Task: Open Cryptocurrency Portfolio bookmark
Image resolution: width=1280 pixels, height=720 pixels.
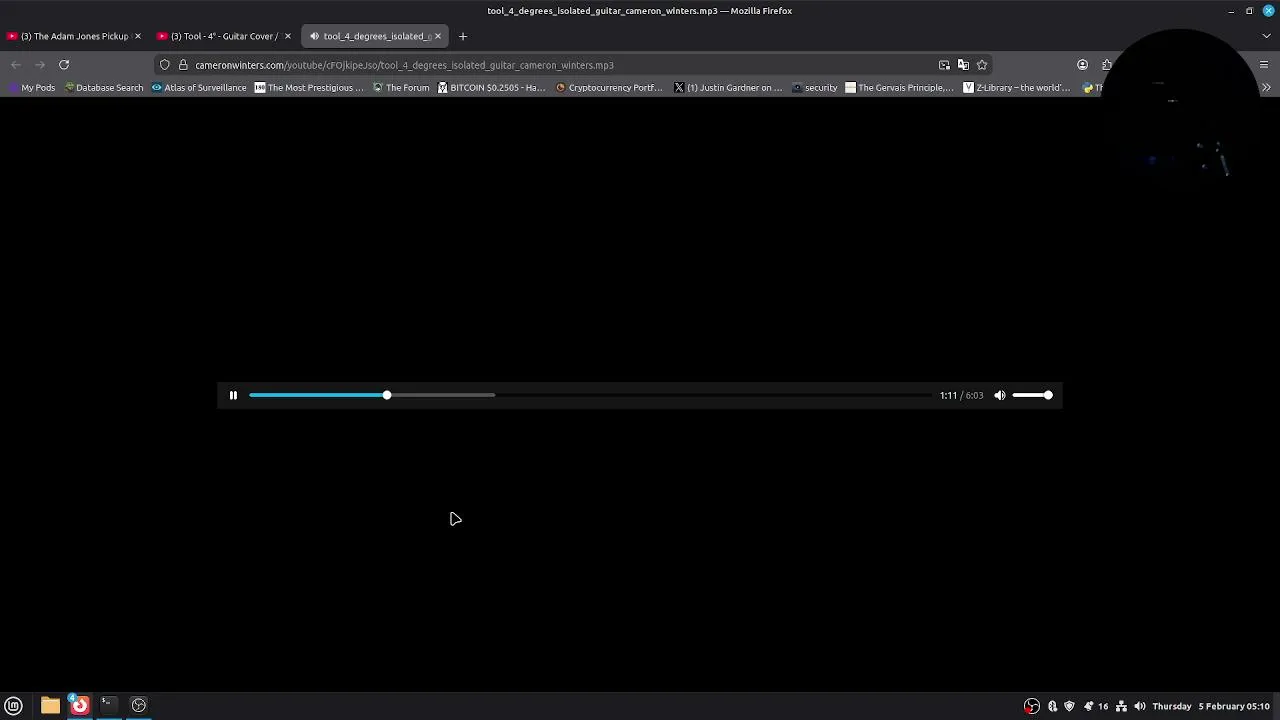Action: point(609,88)
